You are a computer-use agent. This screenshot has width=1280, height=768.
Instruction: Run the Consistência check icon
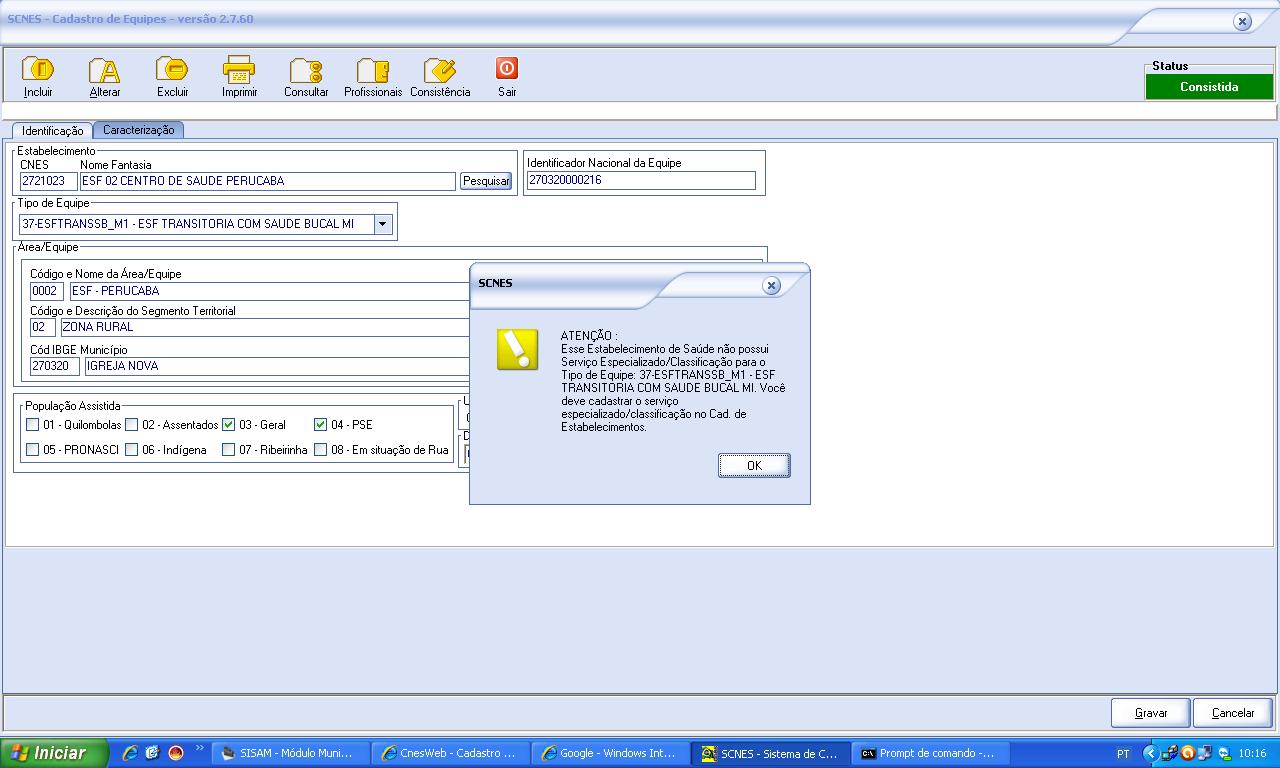click(x=440, y=70)
